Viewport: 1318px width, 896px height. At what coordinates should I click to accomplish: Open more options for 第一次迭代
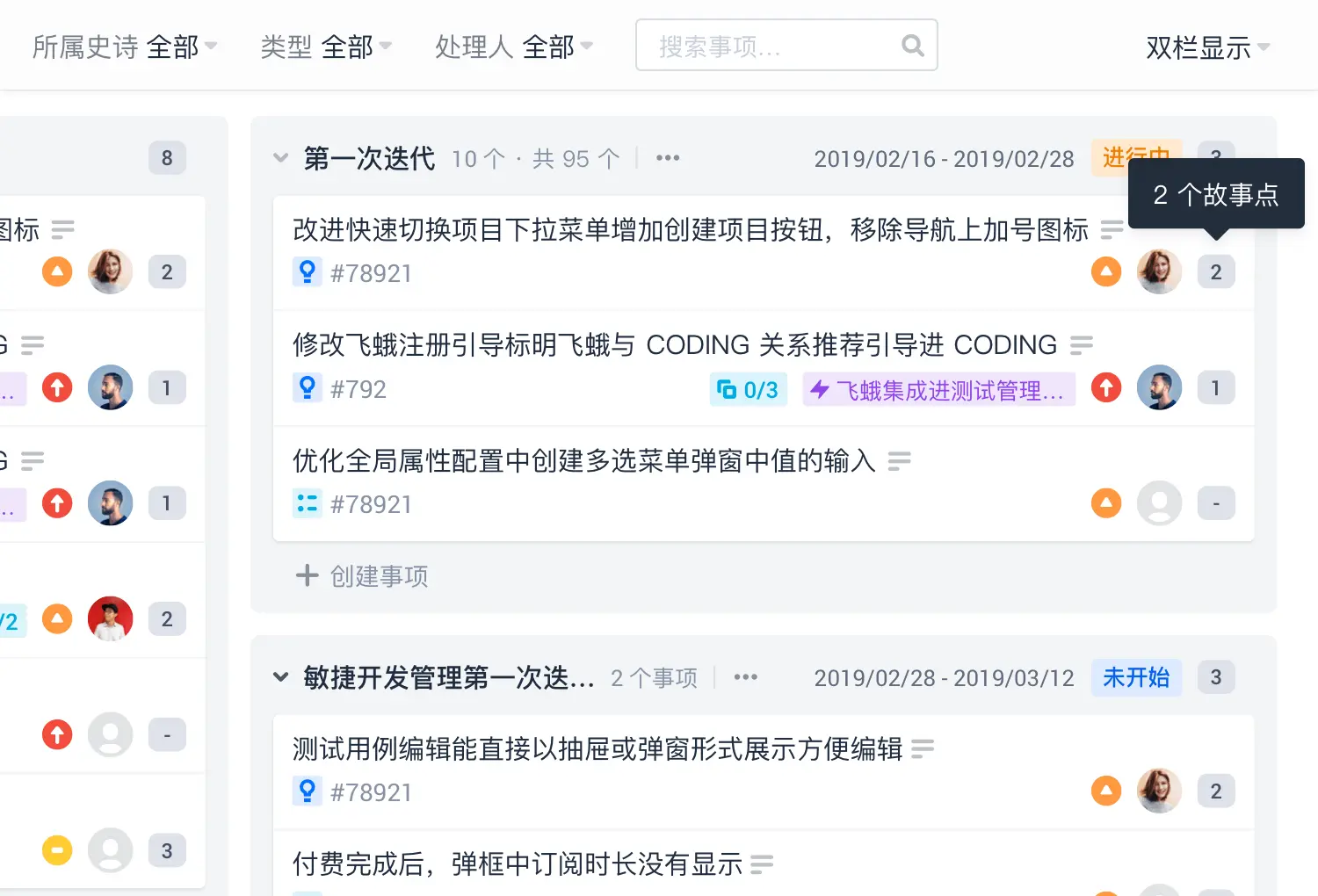coord(668,158)
